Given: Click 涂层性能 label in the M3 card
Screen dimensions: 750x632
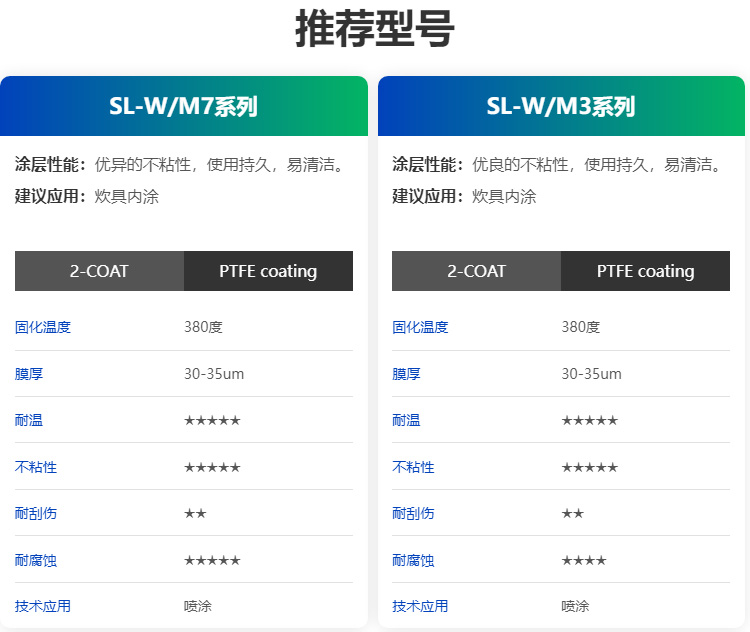Looking at the screenshot, I should pyautogui.click(x=428, y=165).
